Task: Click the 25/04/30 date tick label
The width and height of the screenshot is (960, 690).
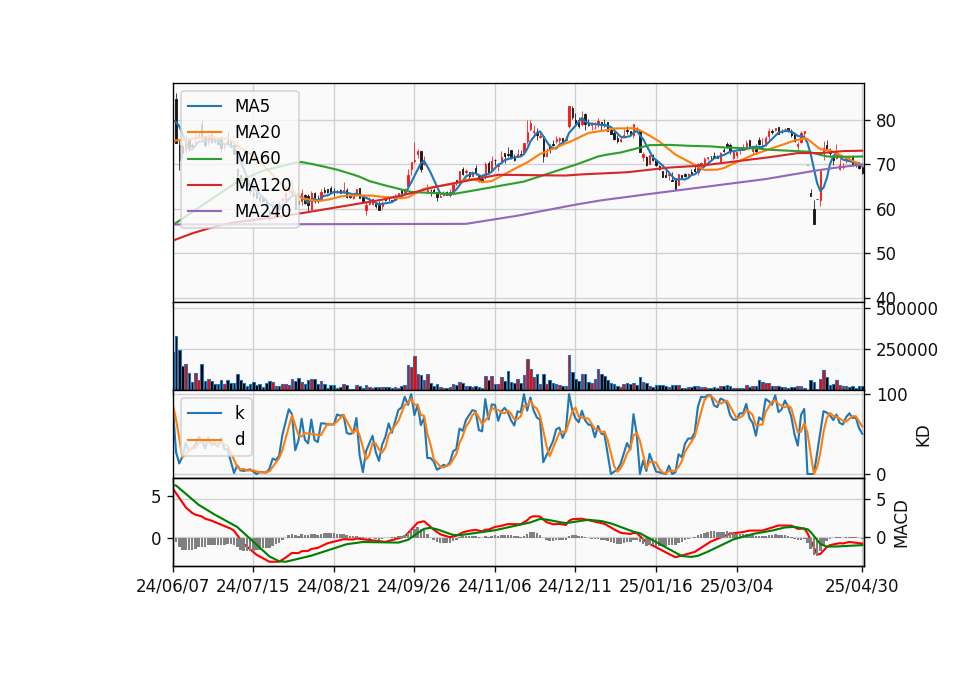Action: click(861, 586)
